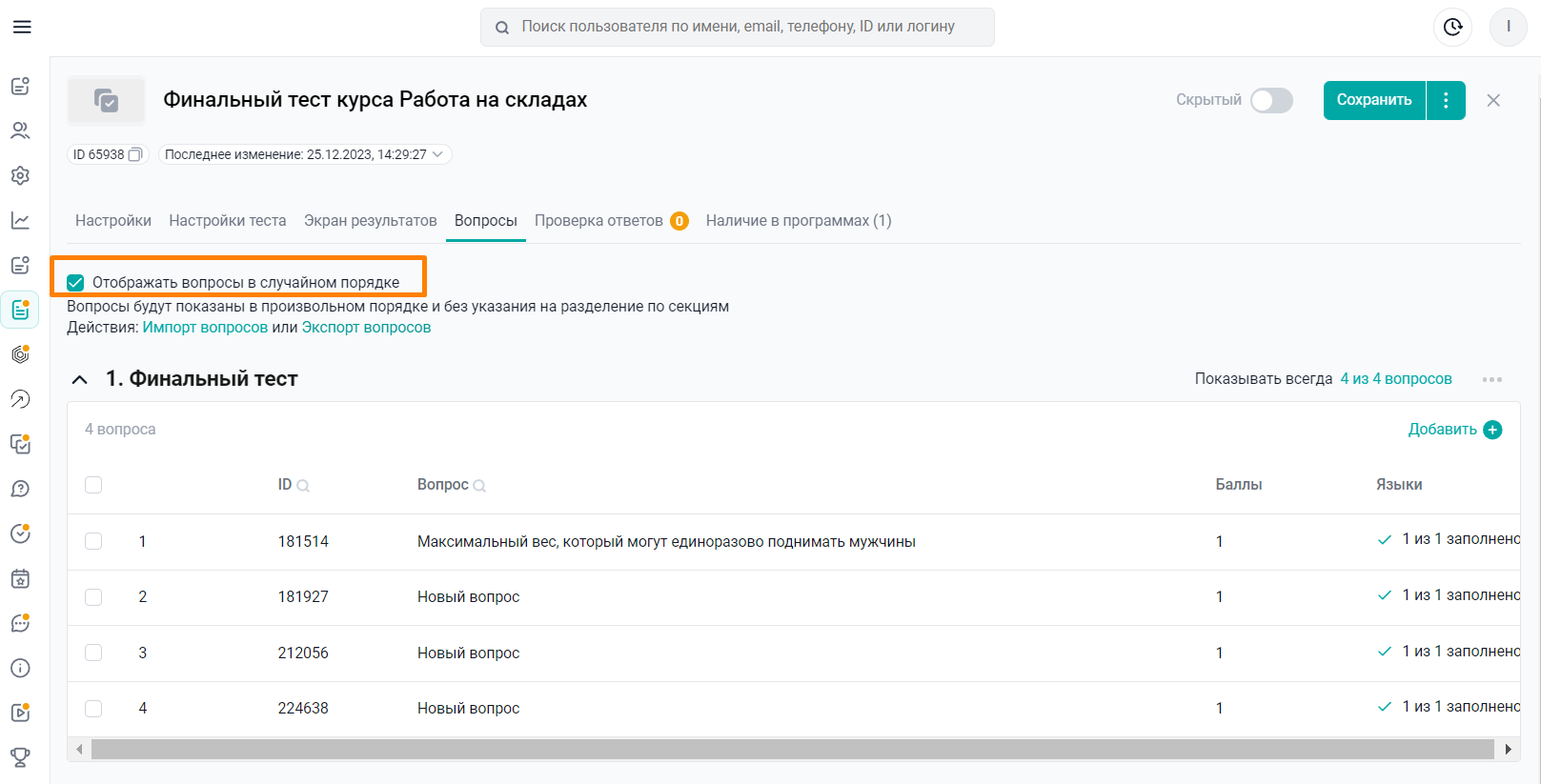Click the clock history icon in header
Viewport: 1541px width, 784px height.
pyautogui.click(x=1452, y=27)
